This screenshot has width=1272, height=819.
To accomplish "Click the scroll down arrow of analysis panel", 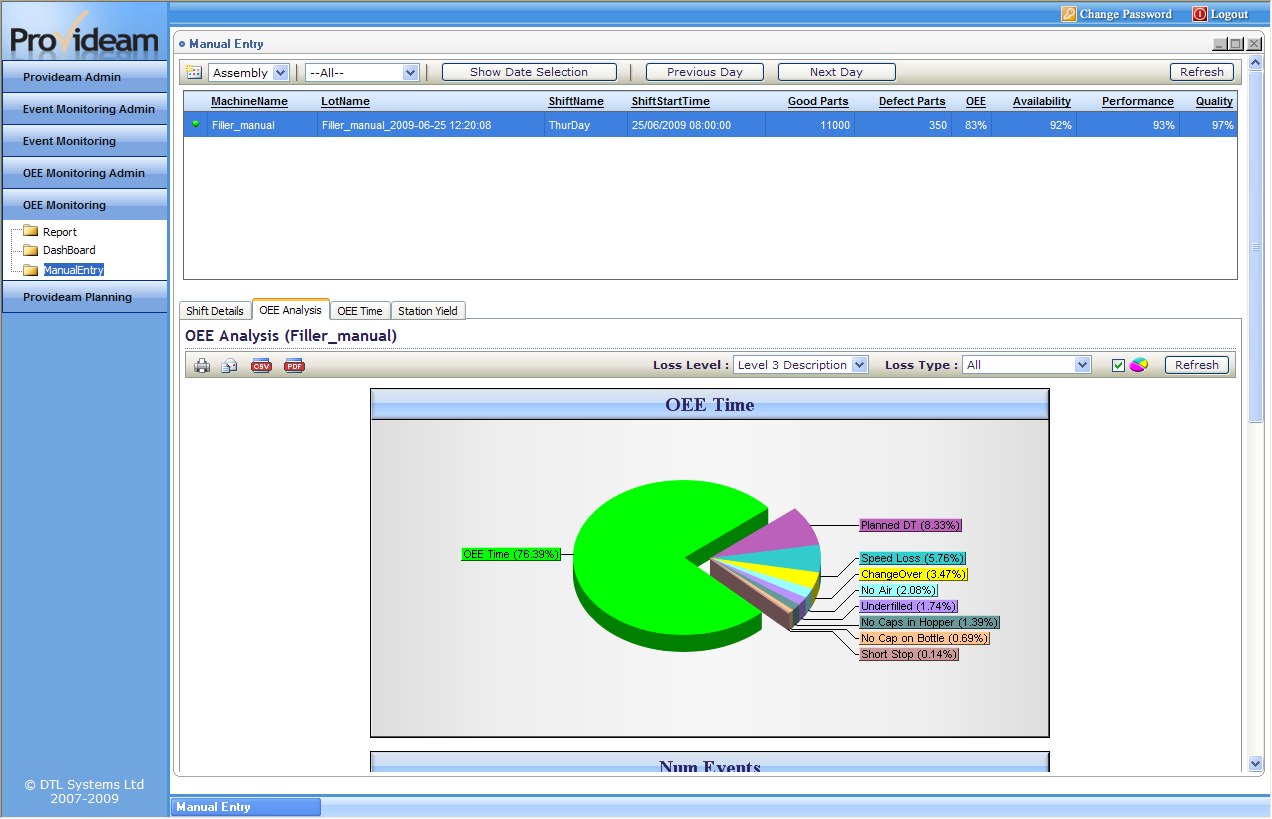I will 1256,764.
